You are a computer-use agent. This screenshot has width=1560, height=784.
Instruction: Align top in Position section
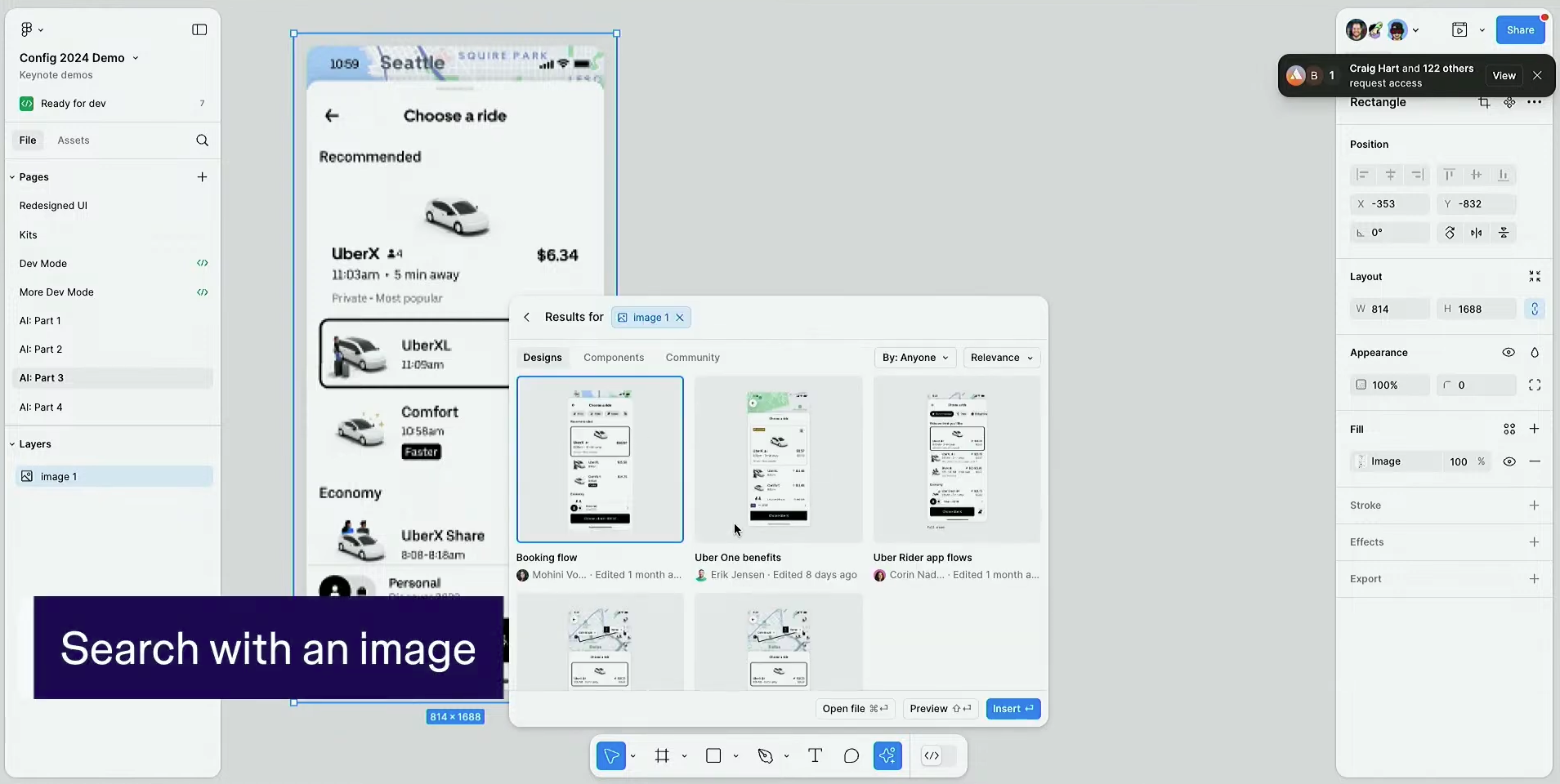point(1449,175)
